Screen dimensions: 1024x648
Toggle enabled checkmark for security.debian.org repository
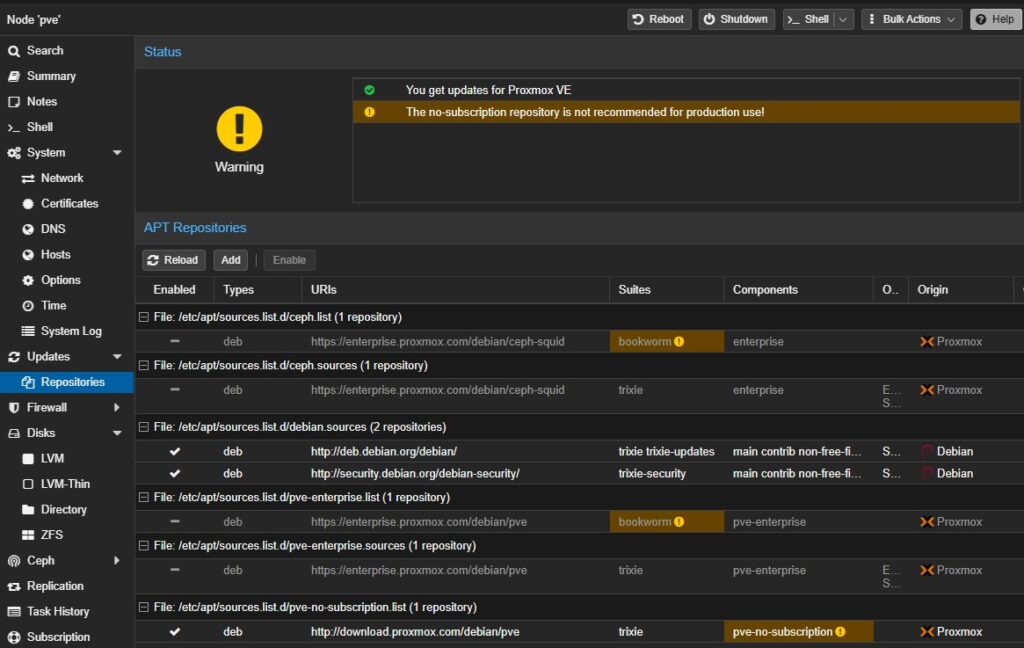(175, 473)
